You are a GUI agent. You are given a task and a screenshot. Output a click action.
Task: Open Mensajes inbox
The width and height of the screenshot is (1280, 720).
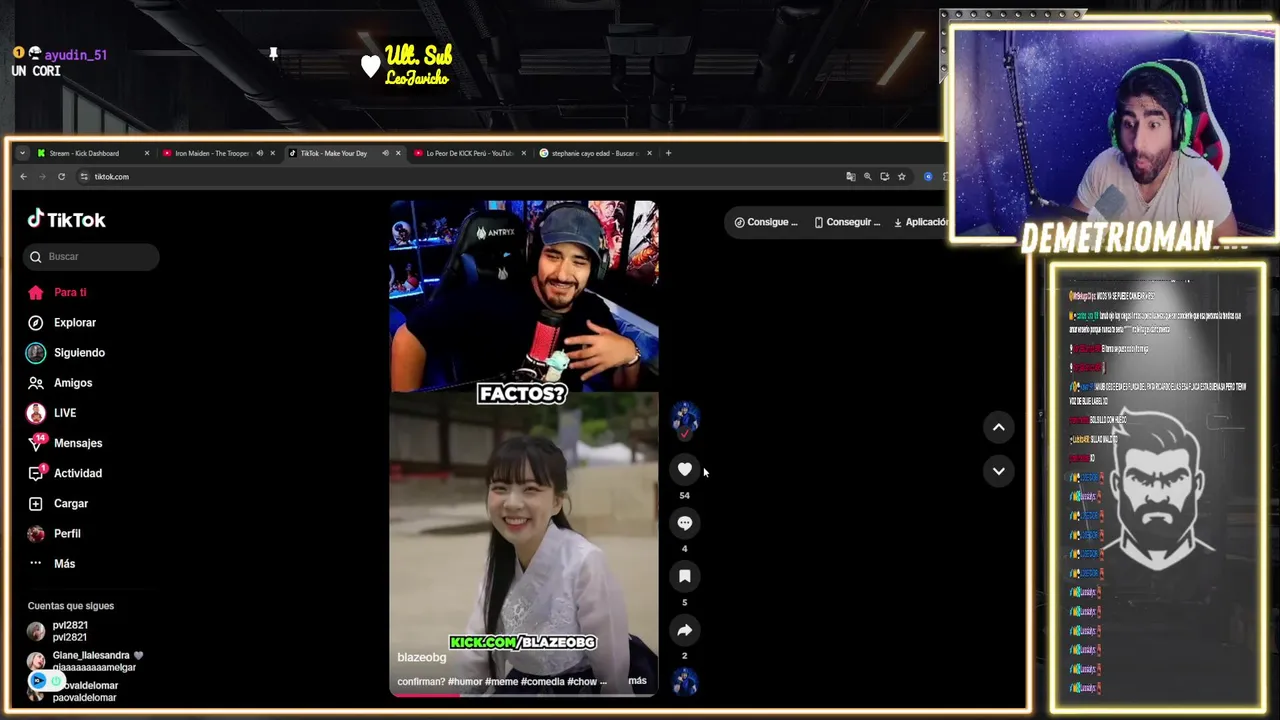65,443
